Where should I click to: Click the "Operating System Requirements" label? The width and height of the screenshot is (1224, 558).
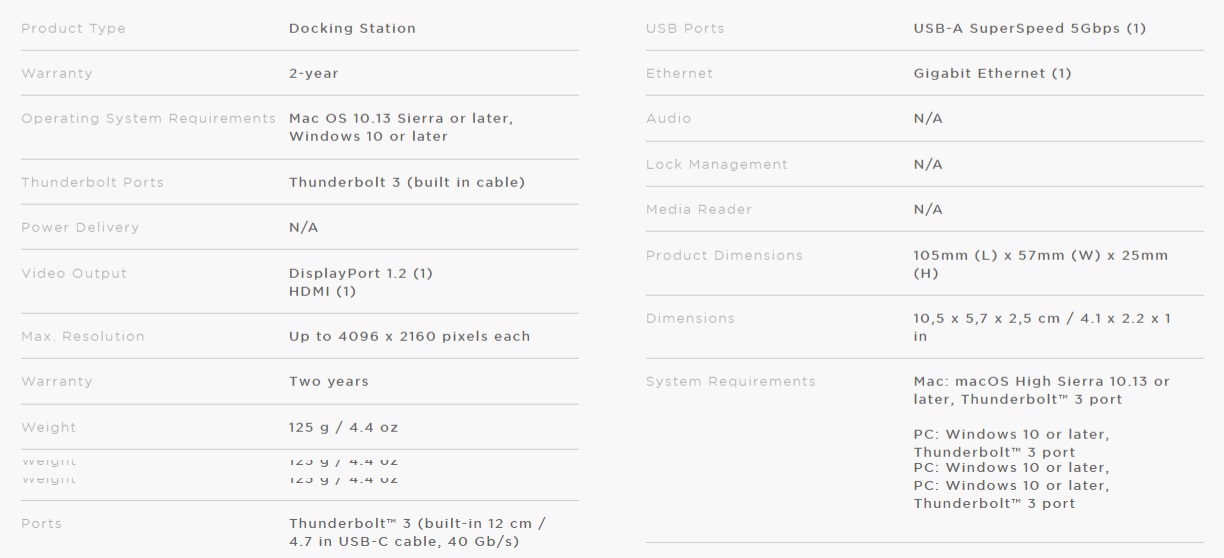149,118
